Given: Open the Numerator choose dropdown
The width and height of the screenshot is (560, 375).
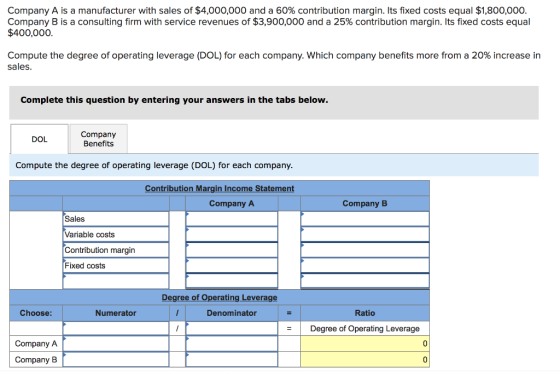Looking at the screenshot, I should pyautogui.click(x=116, y=328).
